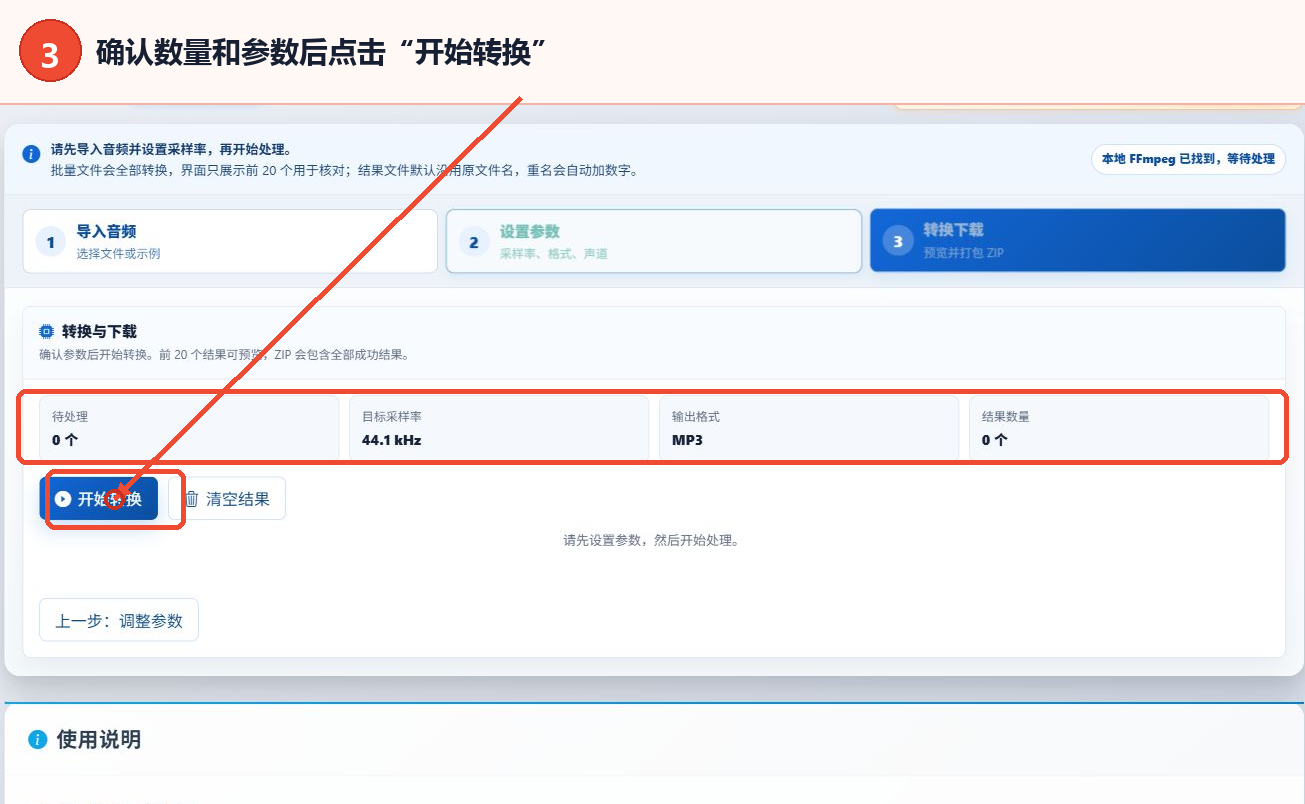Click the 本地 FFmpeg 已找到 status badge
The width and height of the screenshot is (1305, 804).
point(1188,159)
